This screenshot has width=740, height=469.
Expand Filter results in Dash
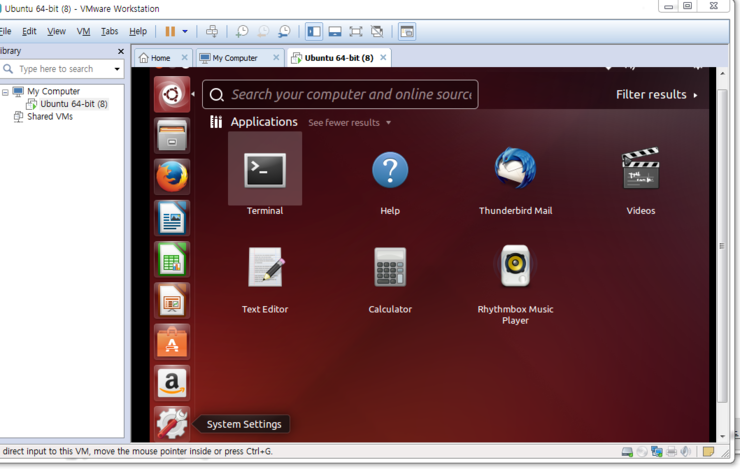pos(656,94)
